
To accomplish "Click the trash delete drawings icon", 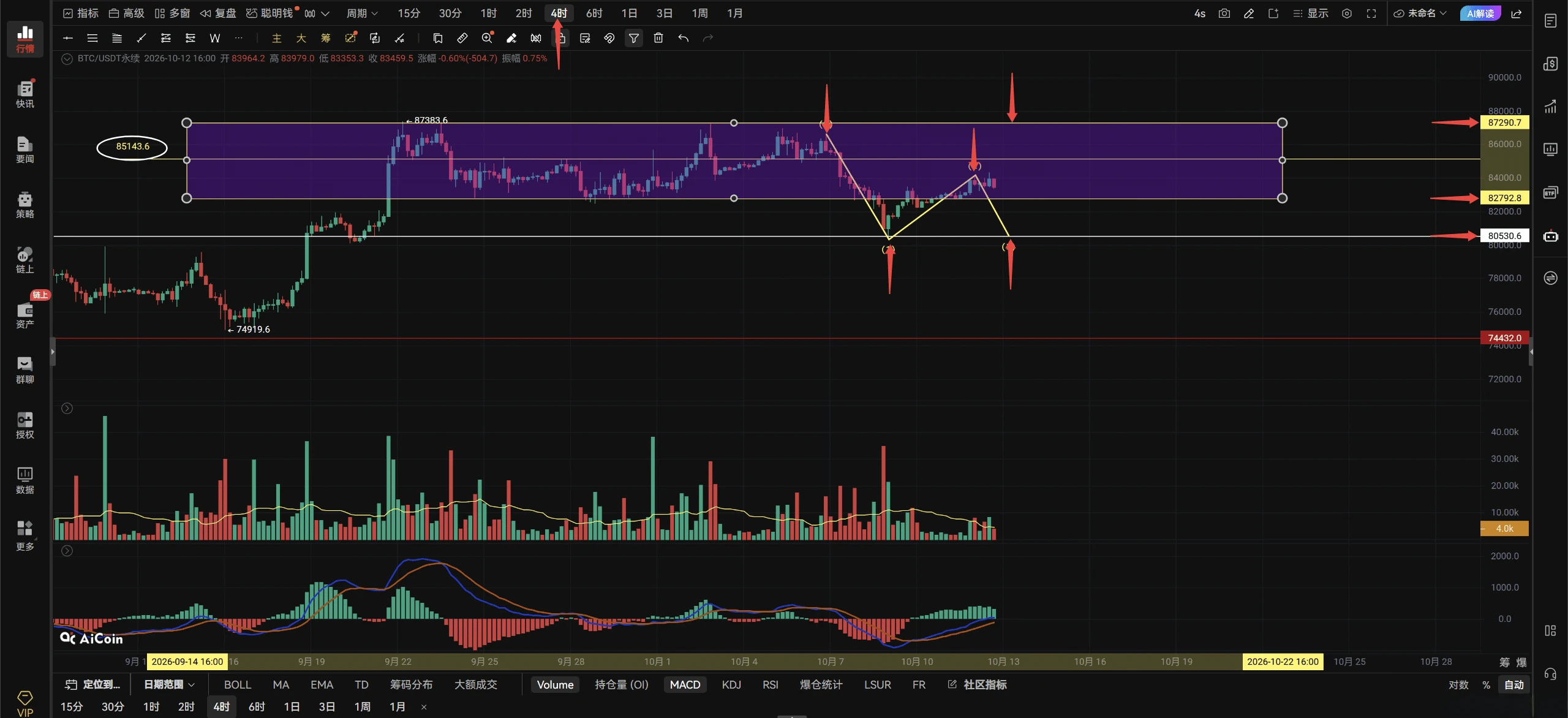I will click(x=658, y=38).
